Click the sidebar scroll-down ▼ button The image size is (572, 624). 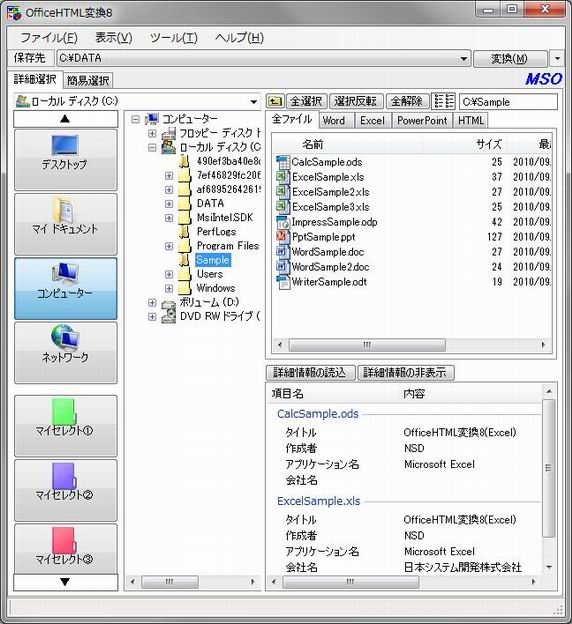pos(66,582)
